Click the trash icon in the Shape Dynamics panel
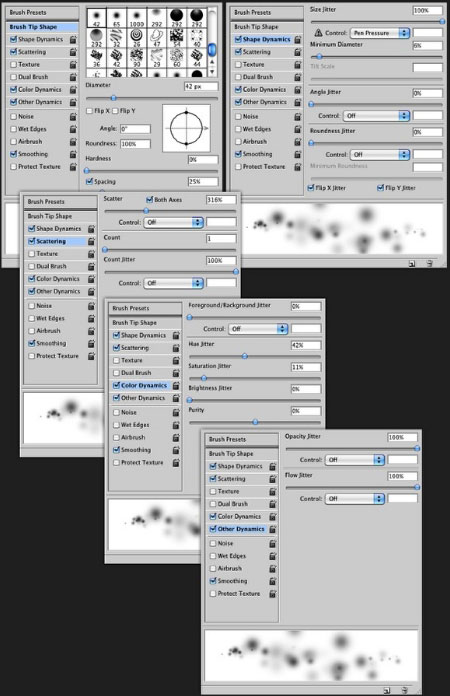This screenshot has height=696, width=450. [430, 264]
